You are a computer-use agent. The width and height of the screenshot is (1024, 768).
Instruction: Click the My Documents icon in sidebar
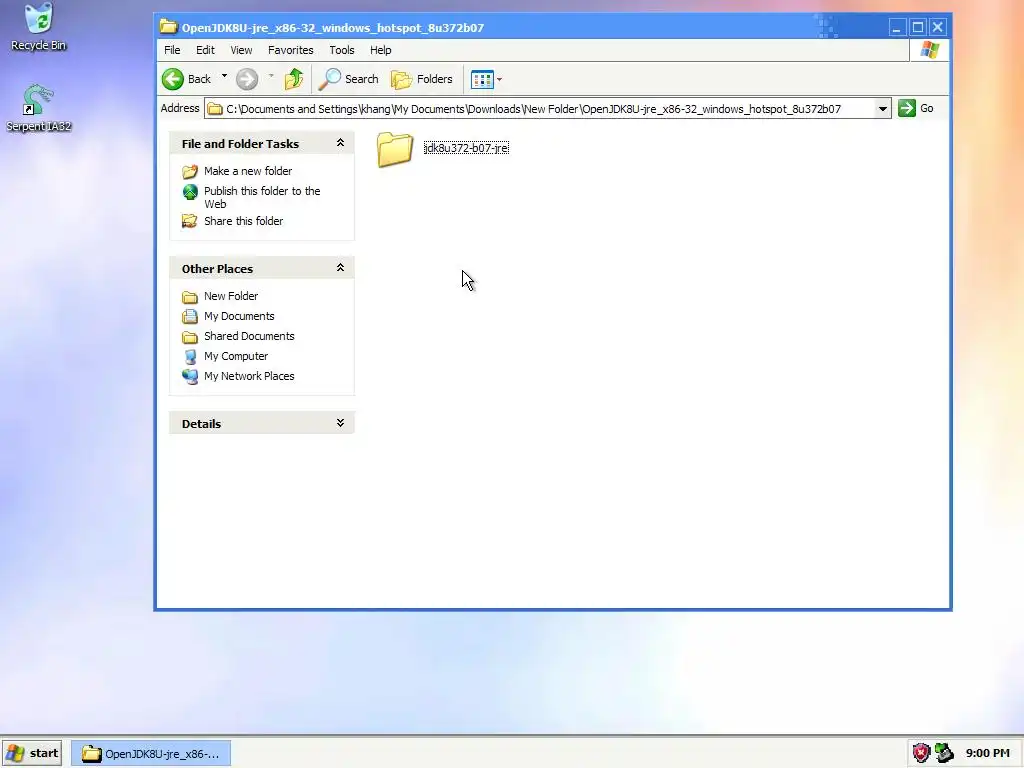(x=190, y=317)
